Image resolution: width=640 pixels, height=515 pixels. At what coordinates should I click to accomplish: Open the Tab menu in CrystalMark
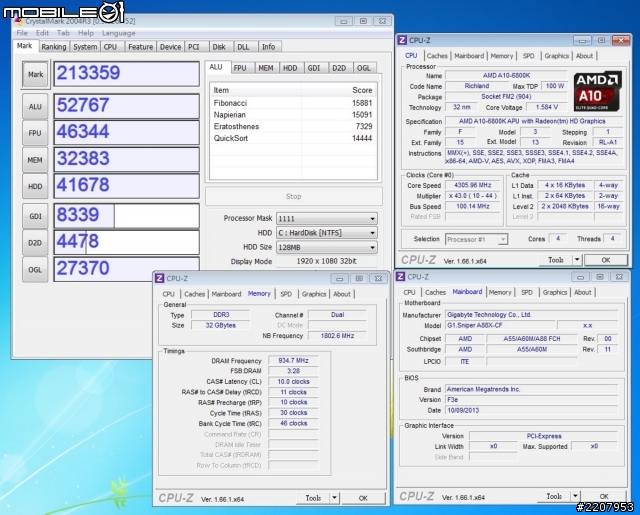pyautogui.click(x=63, y=33)
